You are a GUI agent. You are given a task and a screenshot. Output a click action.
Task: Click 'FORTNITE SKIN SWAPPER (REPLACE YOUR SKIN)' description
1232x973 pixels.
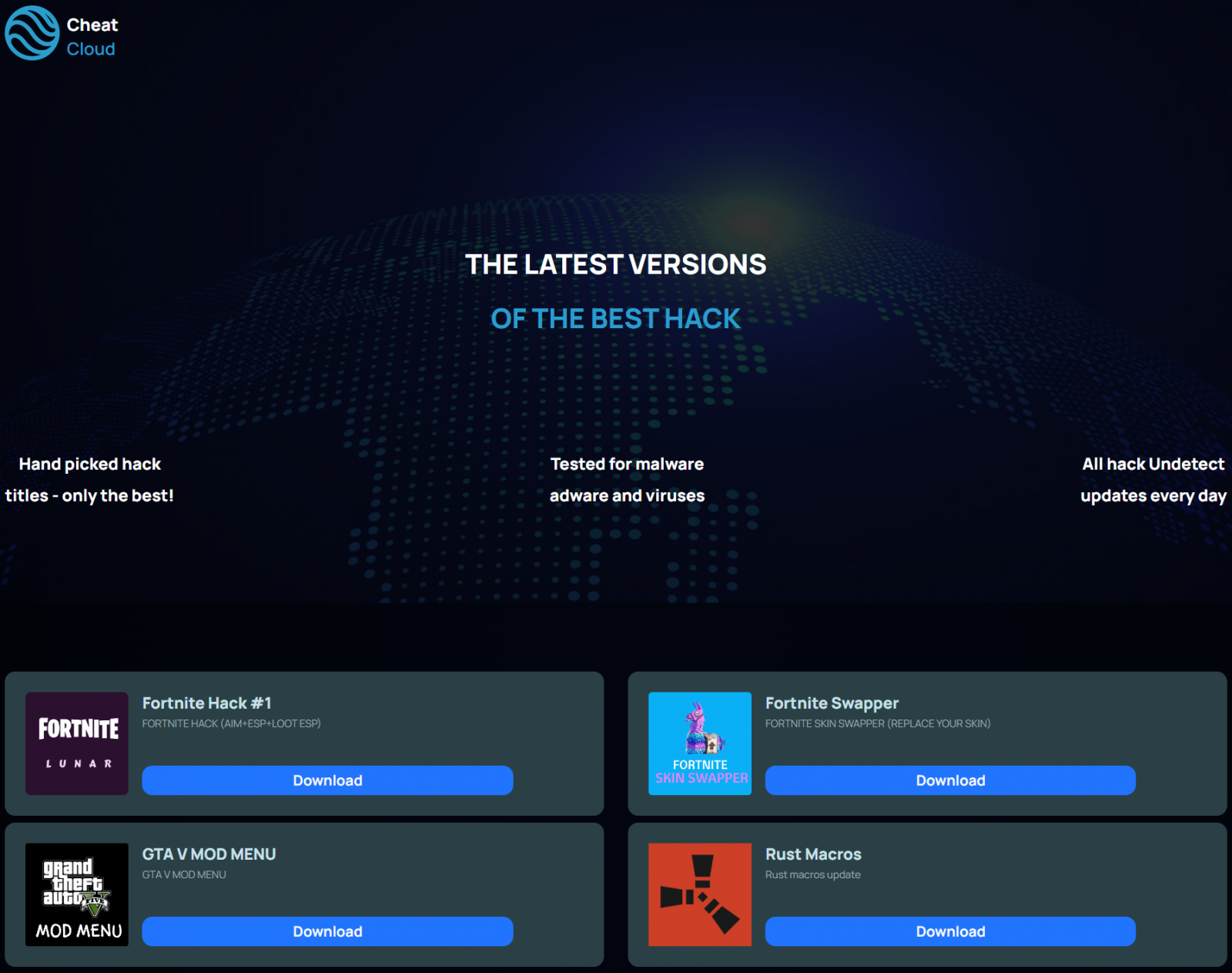pos(878,723)
